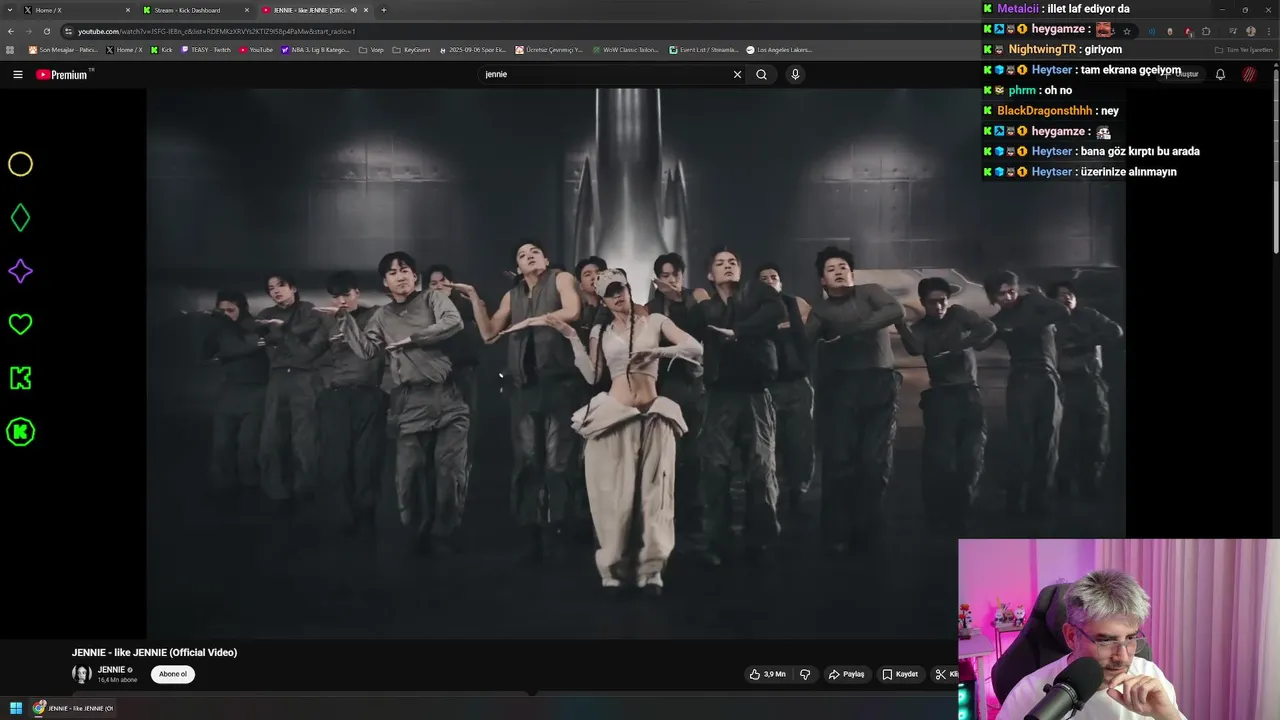The image size is (1280, 720).
Task: Open the 2025-09-06 Spor bookmark
Action: (473, 49)
